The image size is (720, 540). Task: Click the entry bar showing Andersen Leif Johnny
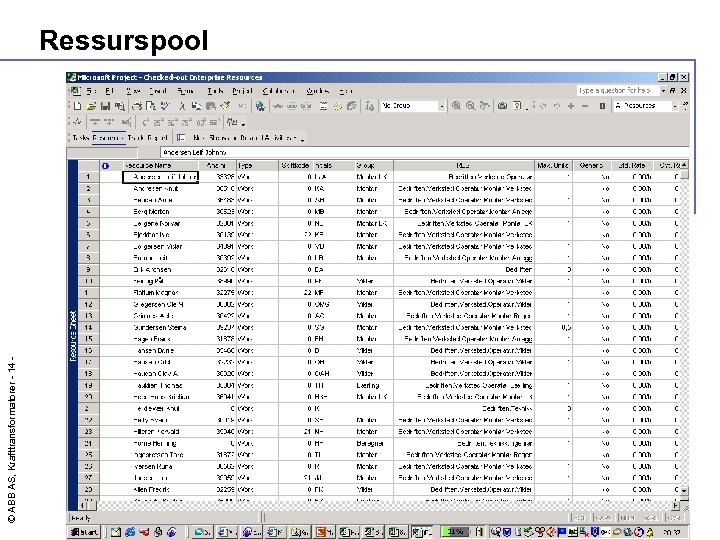tap(424, 152)
